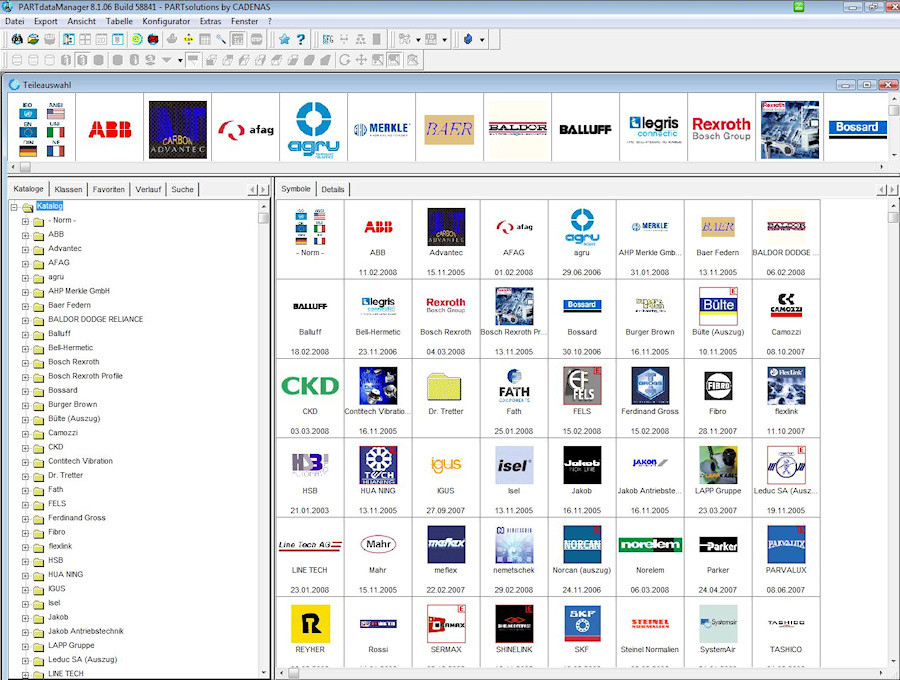Click the red toolbar icon
This screenshot has height=680, width=900.
[153, 39]
